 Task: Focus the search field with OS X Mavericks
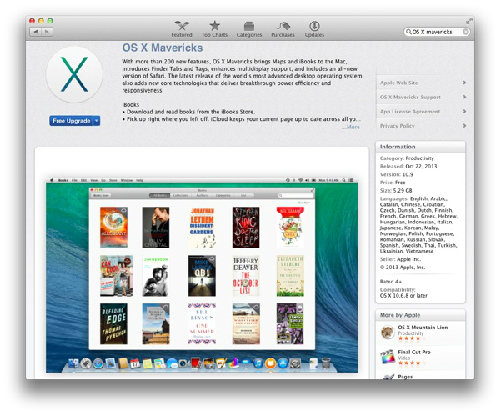pyautogui.click(x=436, y=32)
